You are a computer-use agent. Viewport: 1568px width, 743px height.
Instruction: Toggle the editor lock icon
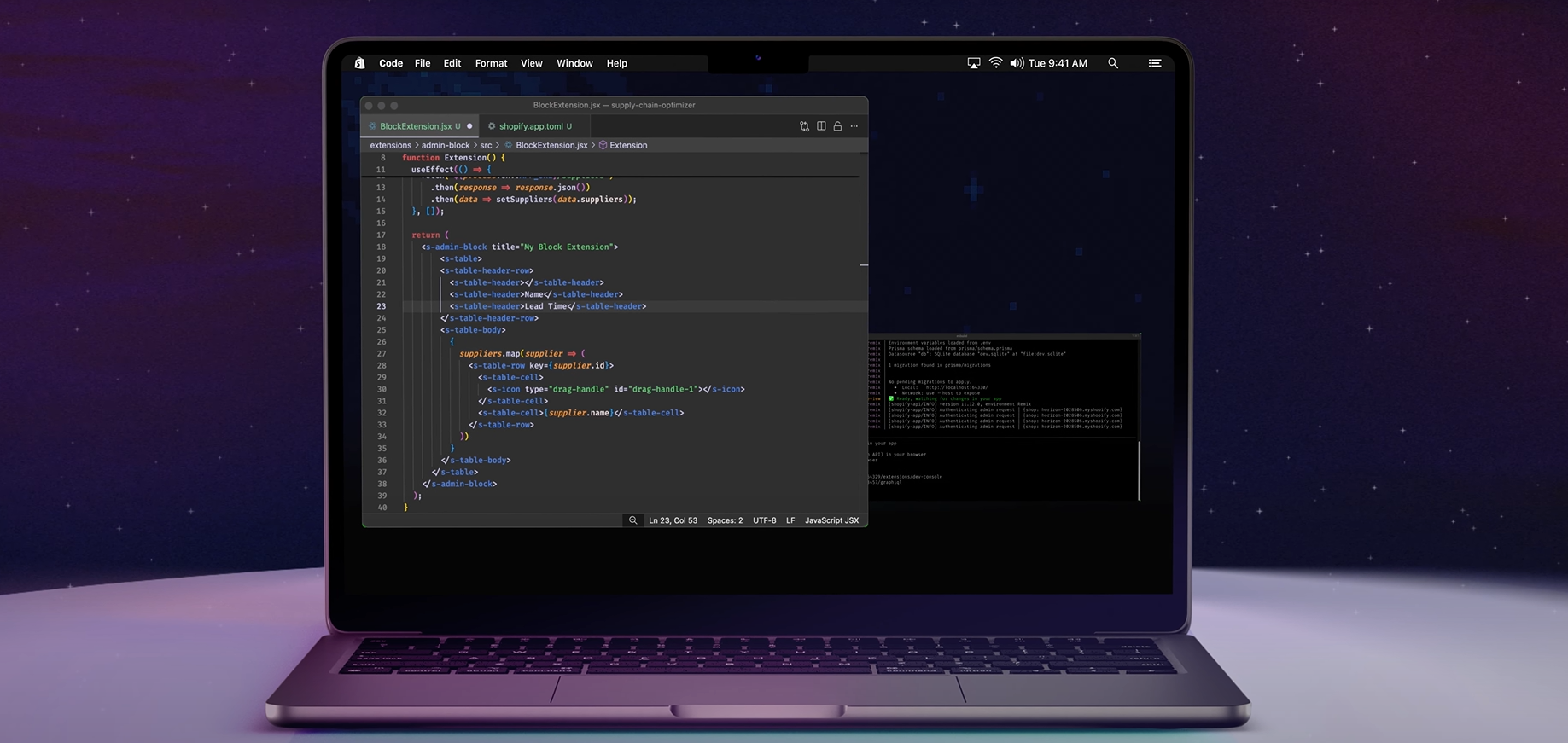(837, 126)
